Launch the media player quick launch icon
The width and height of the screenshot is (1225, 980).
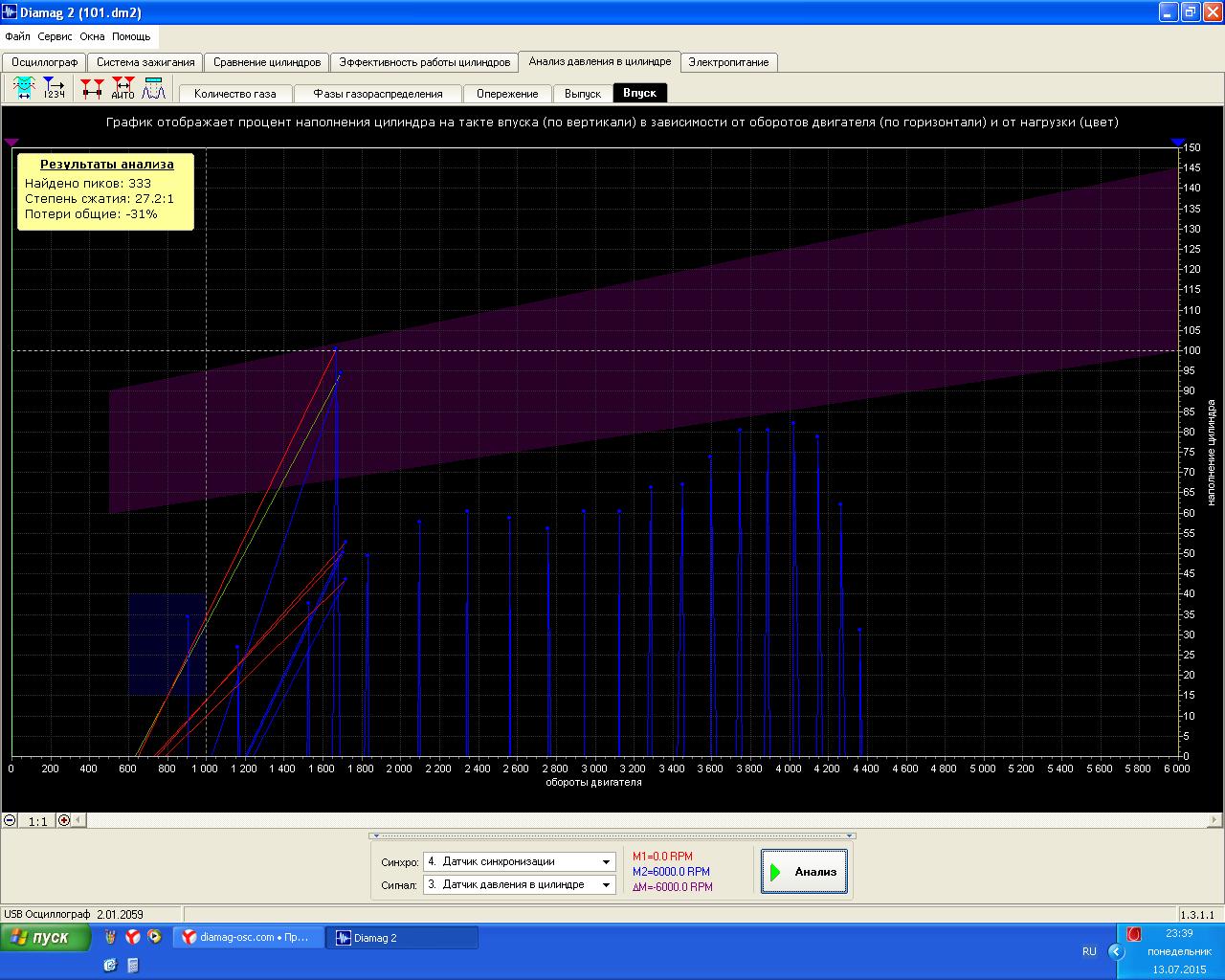tap(154, 937)
